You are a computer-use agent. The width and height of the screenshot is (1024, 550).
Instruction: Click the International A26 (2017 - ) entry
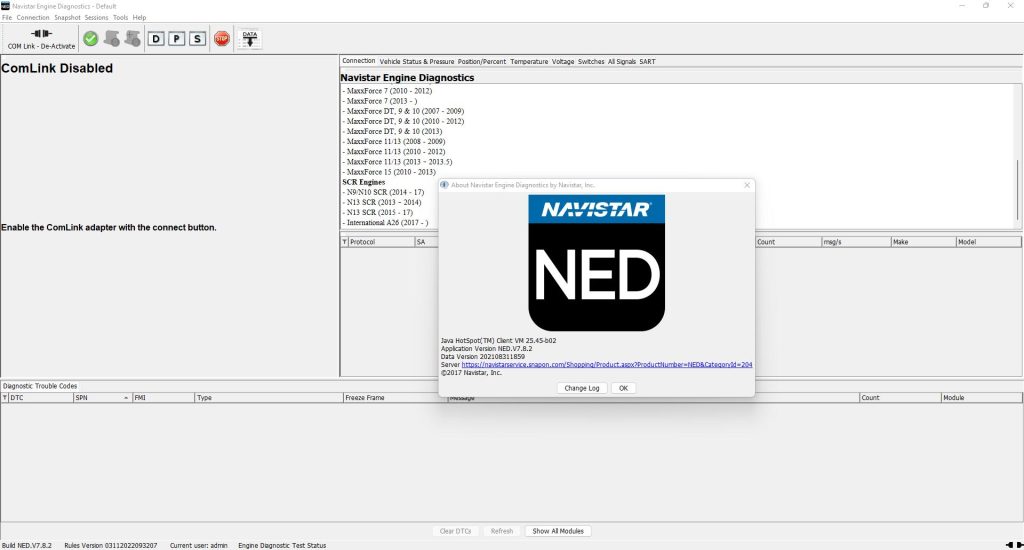click(x=387, y=223)
